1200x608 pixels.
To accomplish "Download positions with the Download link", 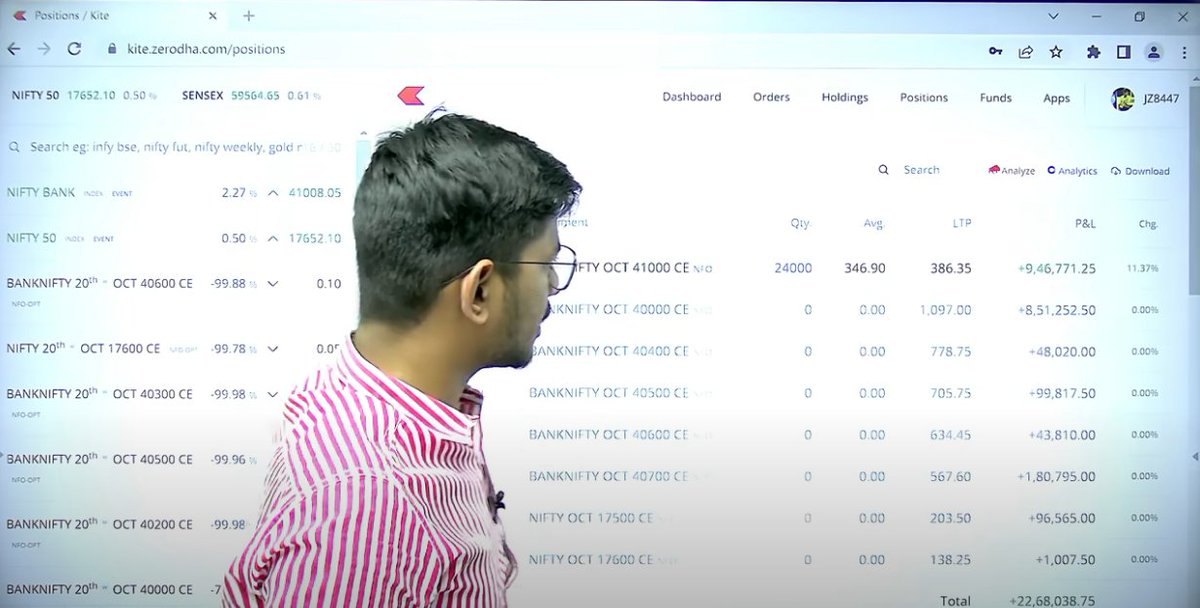I will pyautogui.click(x=1140, y=171).
